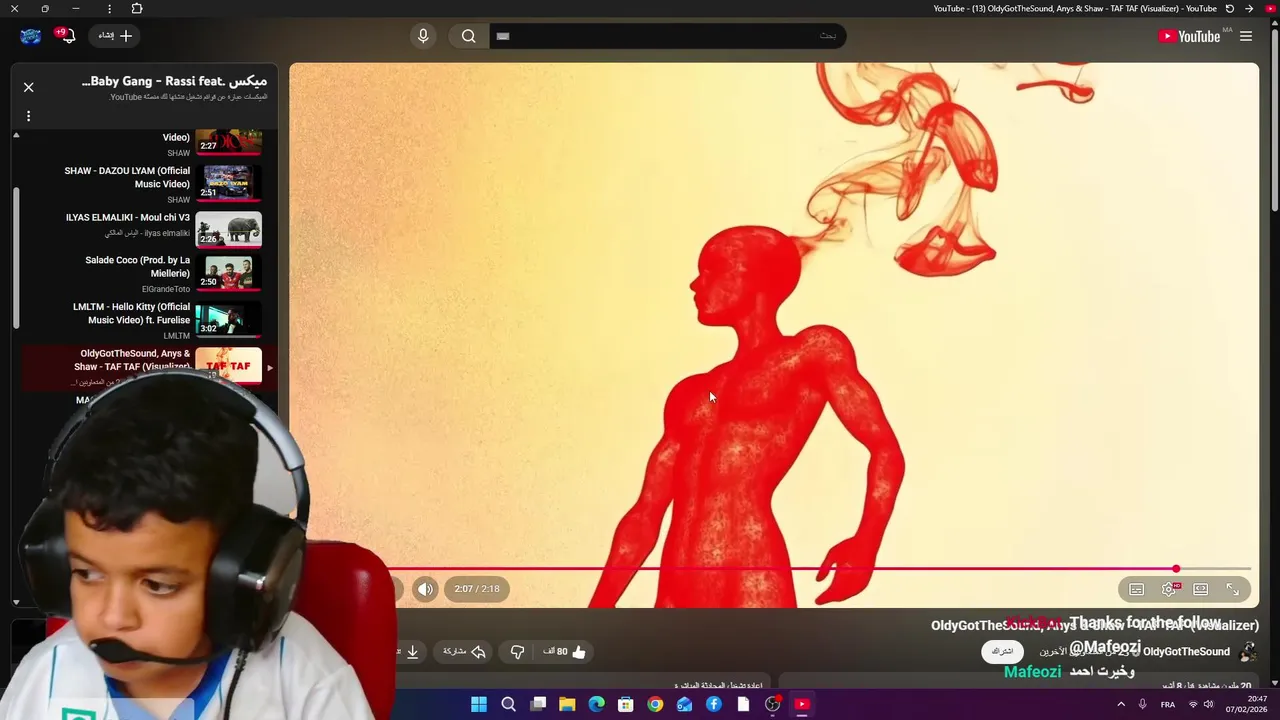
Task: Click the playlist panel scrollbar thumb
Action: (x=16, y=258)
